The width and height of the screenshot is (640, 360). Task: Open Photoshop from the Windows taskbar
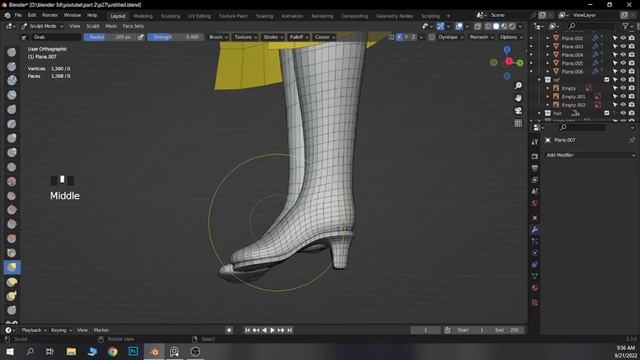(133, 351)
